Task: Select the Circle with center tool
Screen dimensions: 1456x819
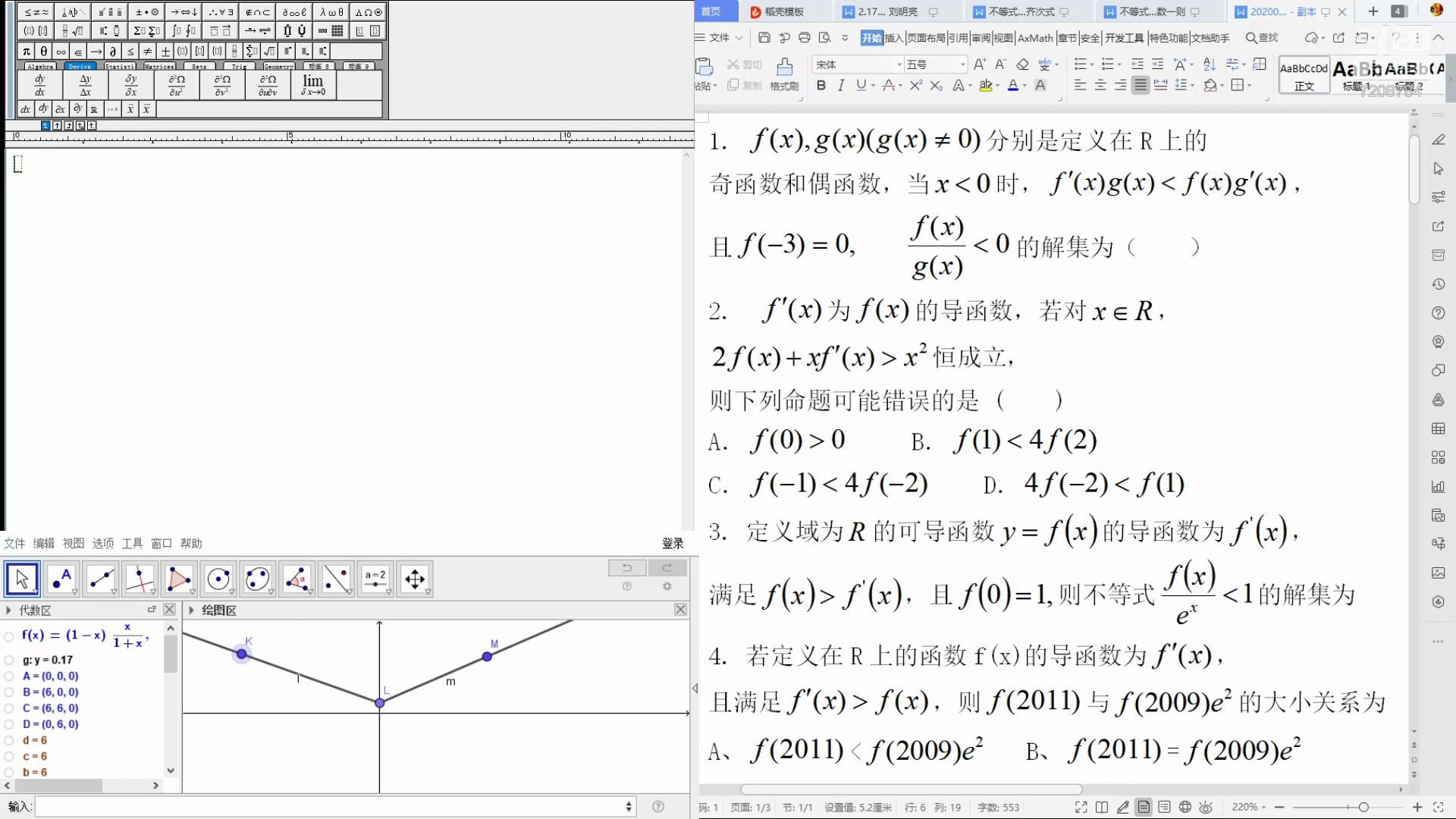Action: pyautogui.click(x=218, y=579)
